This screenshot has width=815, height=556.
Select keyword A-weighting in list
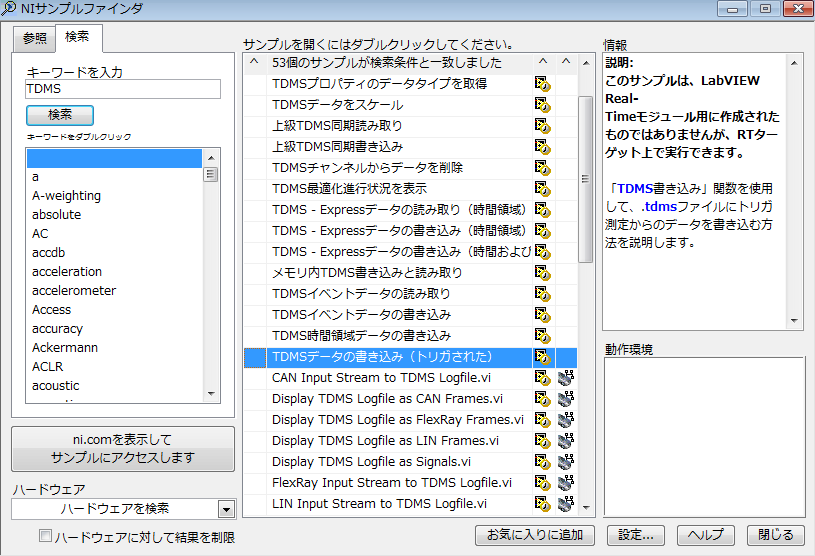[114, 196]
